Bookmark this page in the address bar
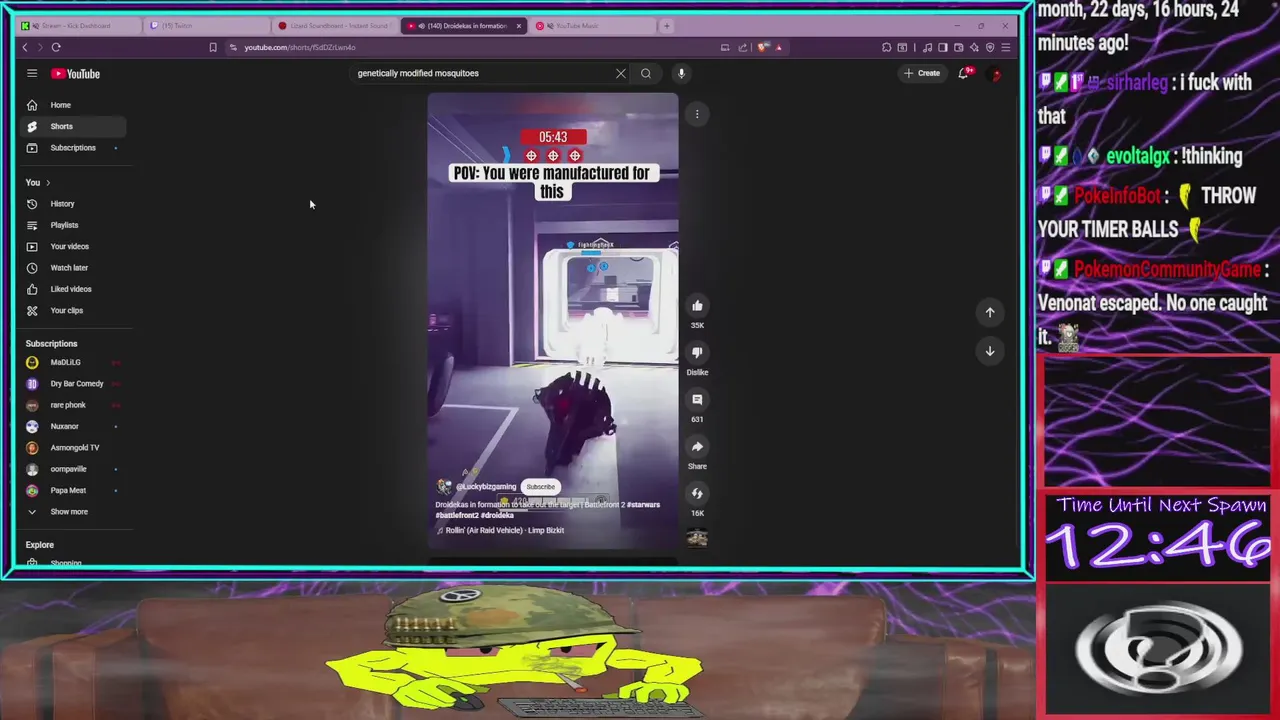 point(212,47)
